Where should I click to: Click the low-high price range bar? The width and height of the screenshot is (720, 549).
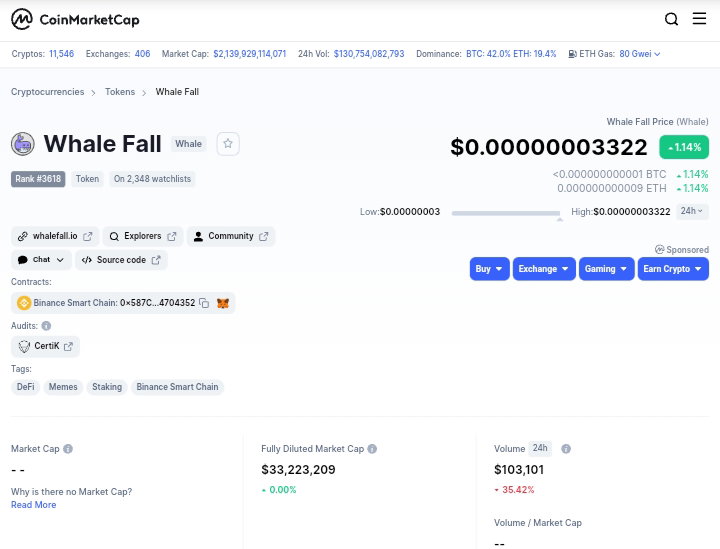[506, 213]
